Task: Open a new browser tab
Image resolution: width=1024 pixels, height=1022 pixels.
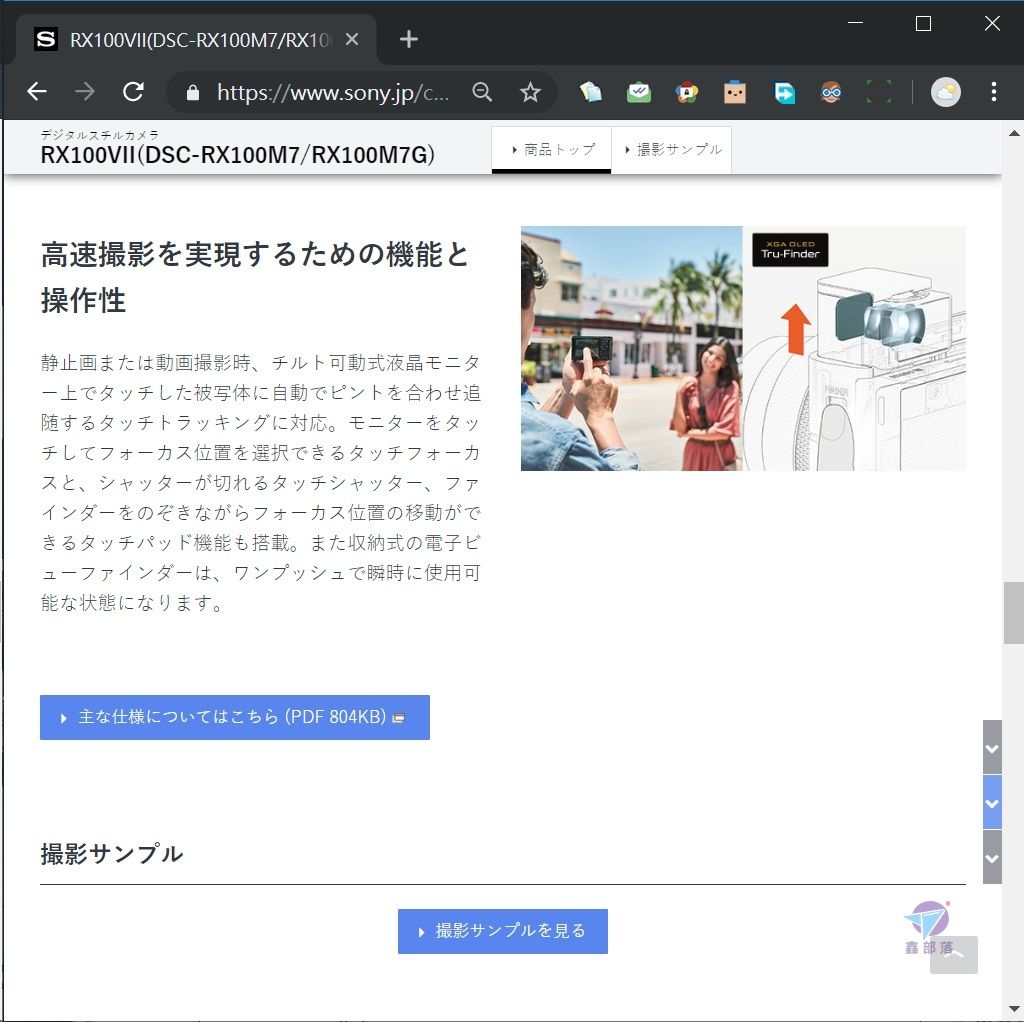Action: click(409, 40)
